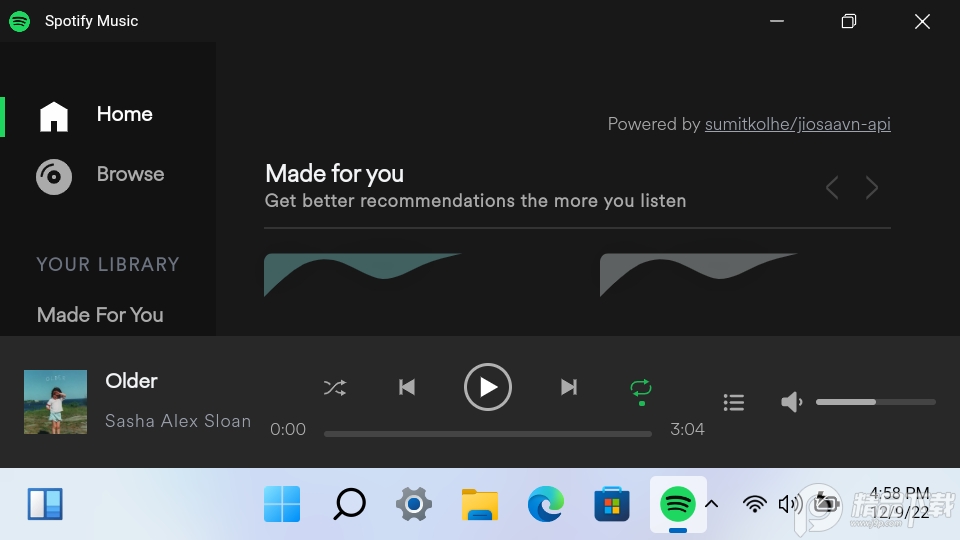Seek within the song progress bar
960x540 pixels.
pyautogui.click(x=487, y=433)
